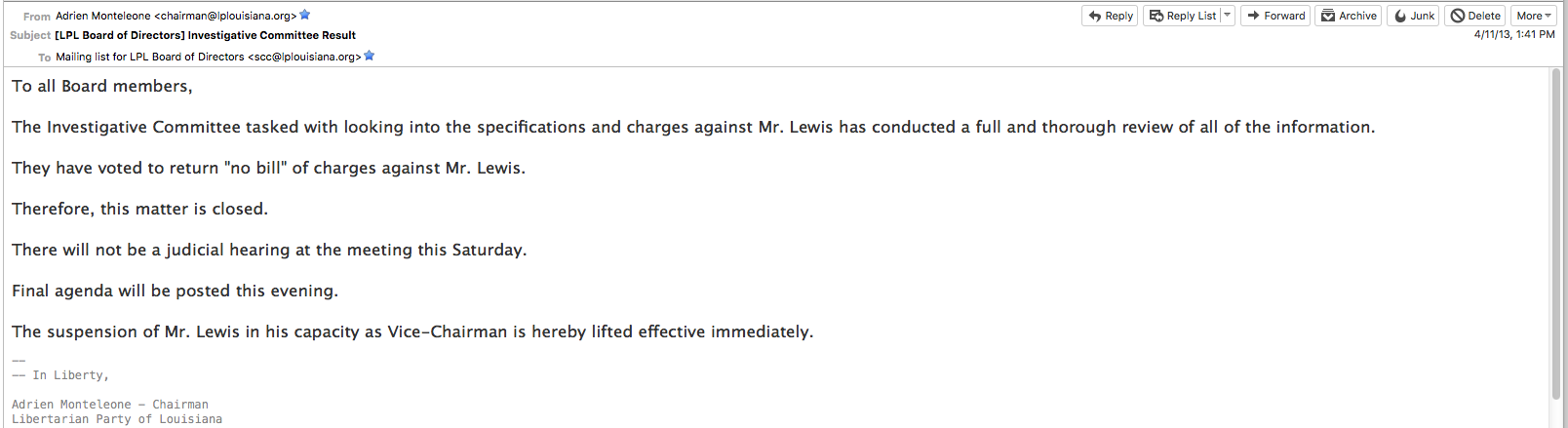Screen dimensions: 1568x428
Task: Archive the email from Adrien Monteleone
Action: 1348,16
